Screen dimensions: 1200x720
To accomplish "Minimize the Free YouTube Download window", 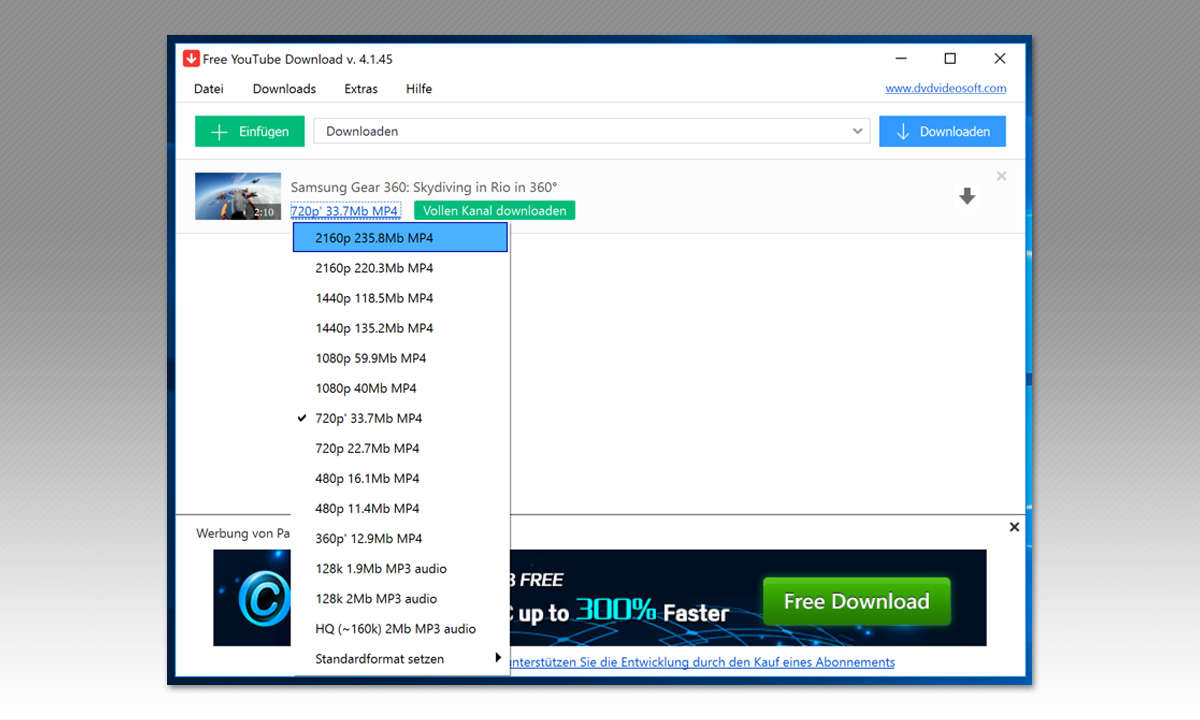I will pos(900,59).
